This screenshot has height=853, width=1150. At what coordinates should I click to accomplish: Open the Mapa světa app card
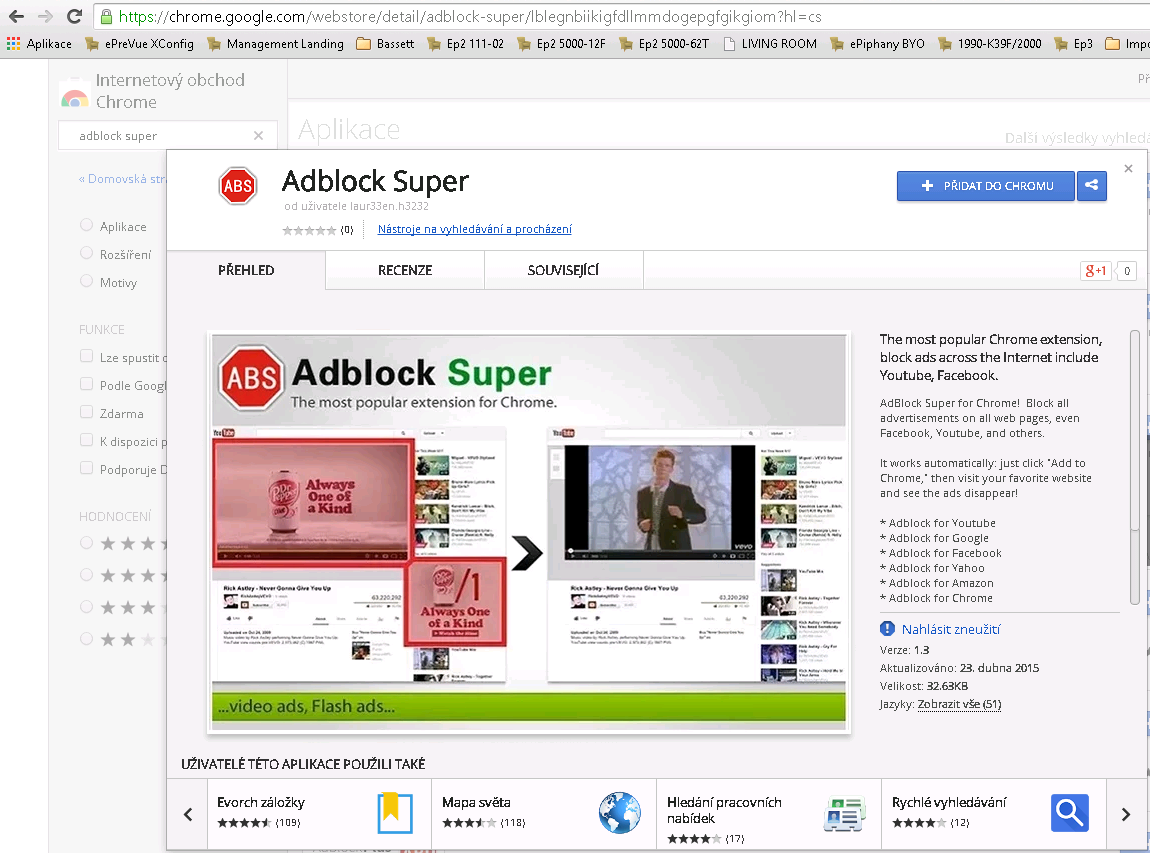[544, 814]
